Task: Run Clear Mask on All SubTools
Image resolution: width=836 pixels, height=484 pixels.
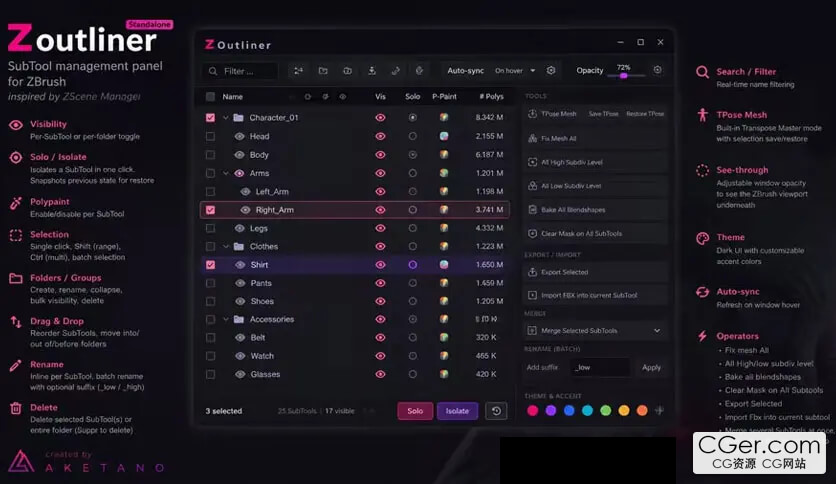Action: click(x=595, y=233)
